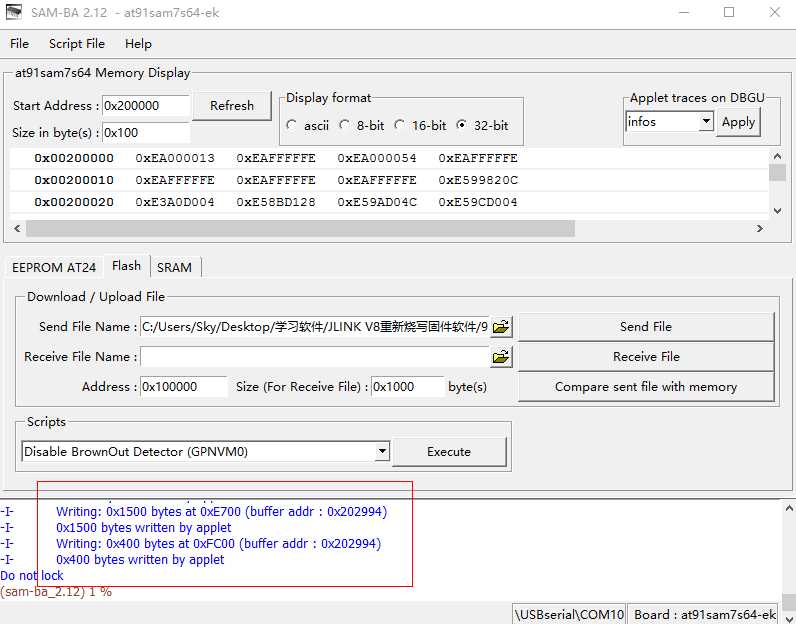Click the memory display vertical scrollbar thumb

point(777,173)
